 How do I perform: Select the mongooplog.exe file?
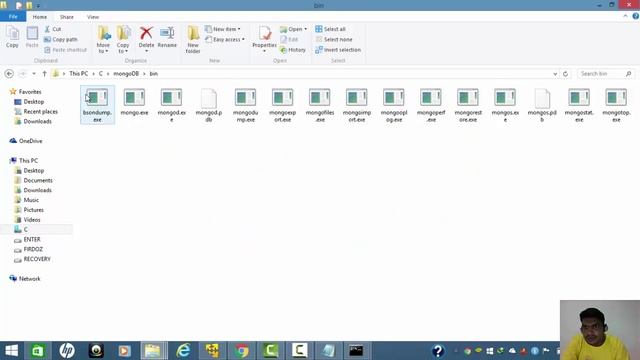click(394, 105)
